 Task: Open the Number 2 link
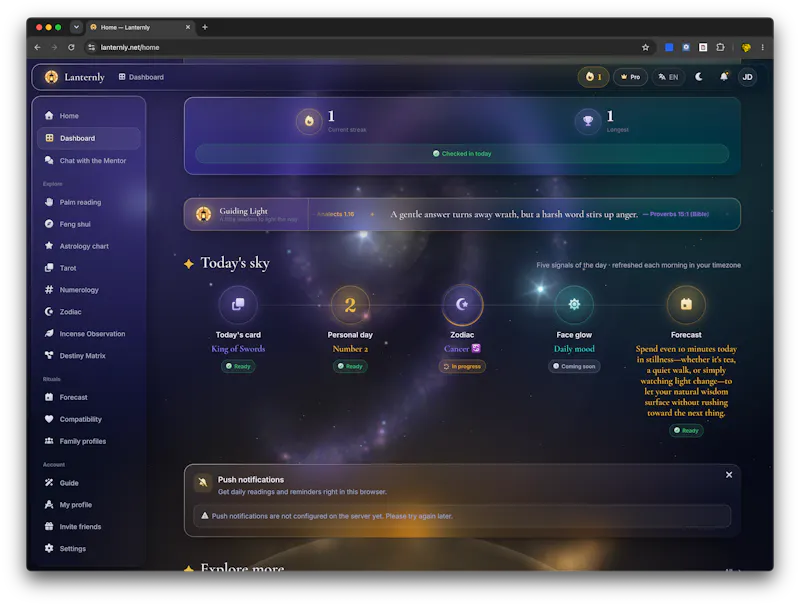click(350, 349)
